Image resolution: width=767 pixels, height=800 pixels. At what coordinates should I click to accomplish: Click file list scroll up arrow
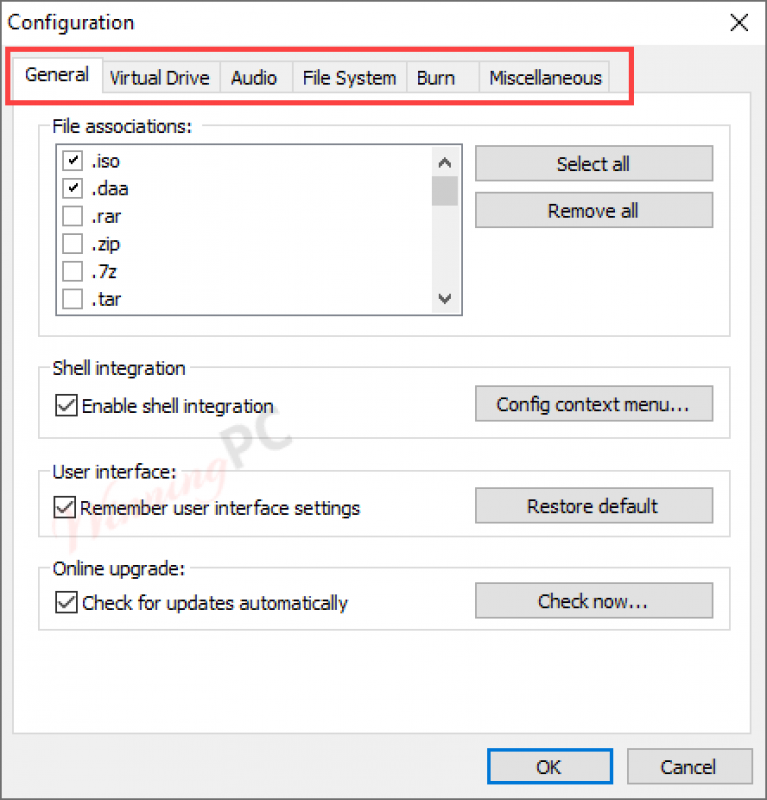[x=445, y=163]
